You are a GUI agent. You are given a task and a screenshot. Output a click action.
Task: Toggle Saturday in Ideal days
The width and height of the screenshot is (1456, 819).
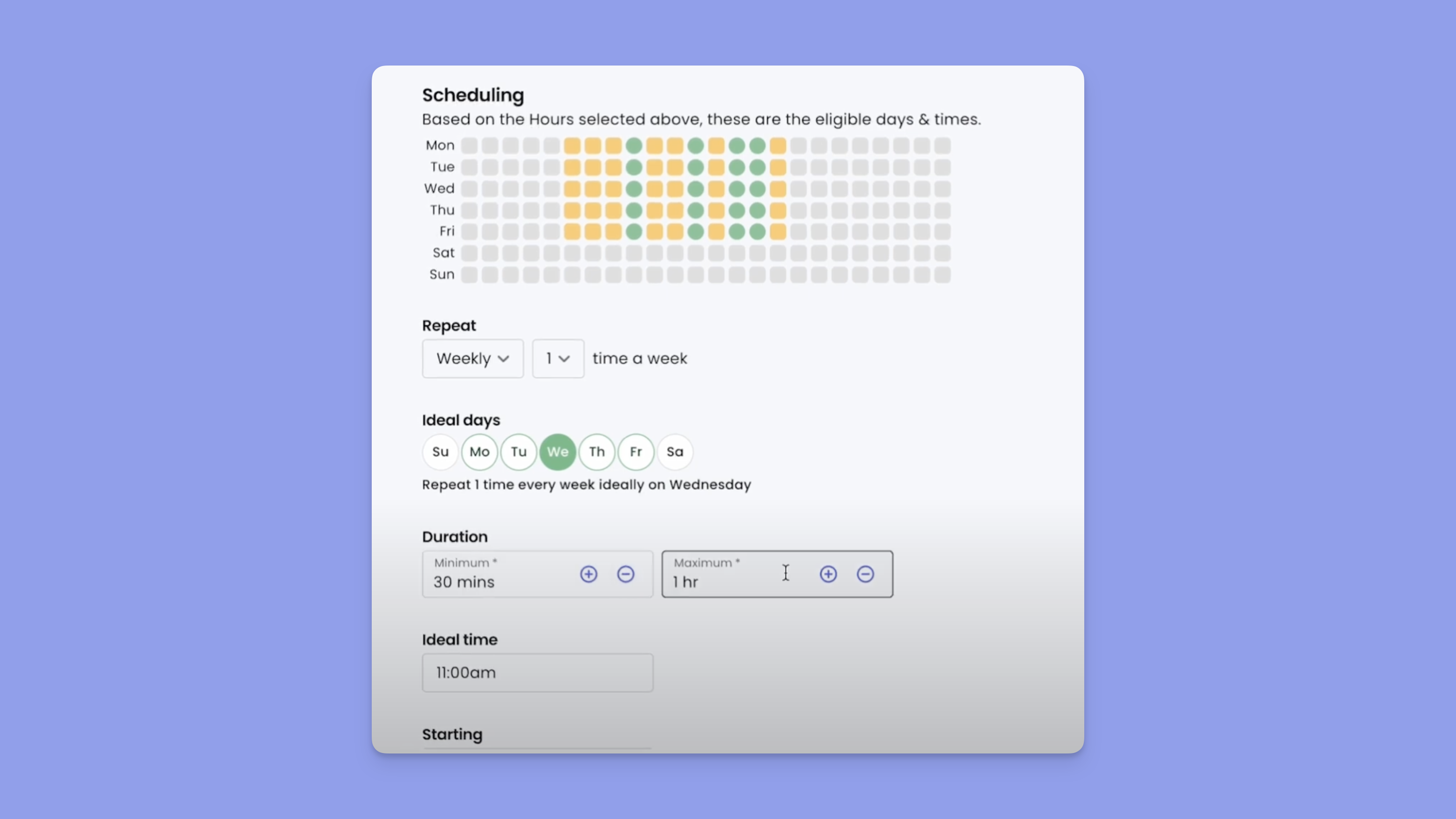pyautogui.click(x=675, y=452)
